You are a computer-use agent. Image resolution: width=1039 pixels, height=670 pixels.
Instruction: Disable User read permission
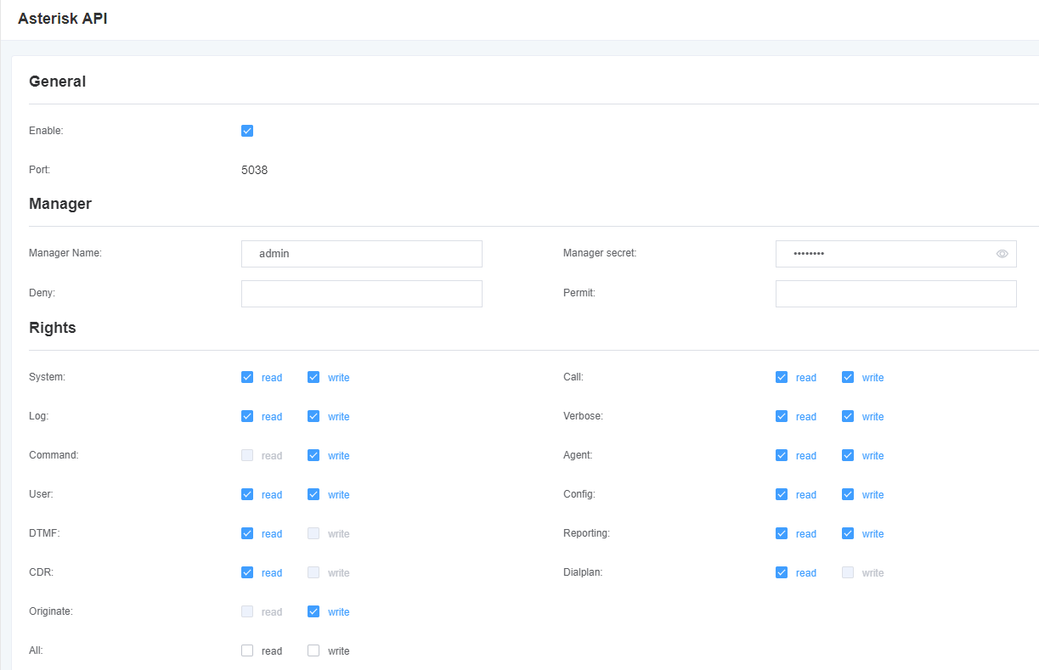247,494
